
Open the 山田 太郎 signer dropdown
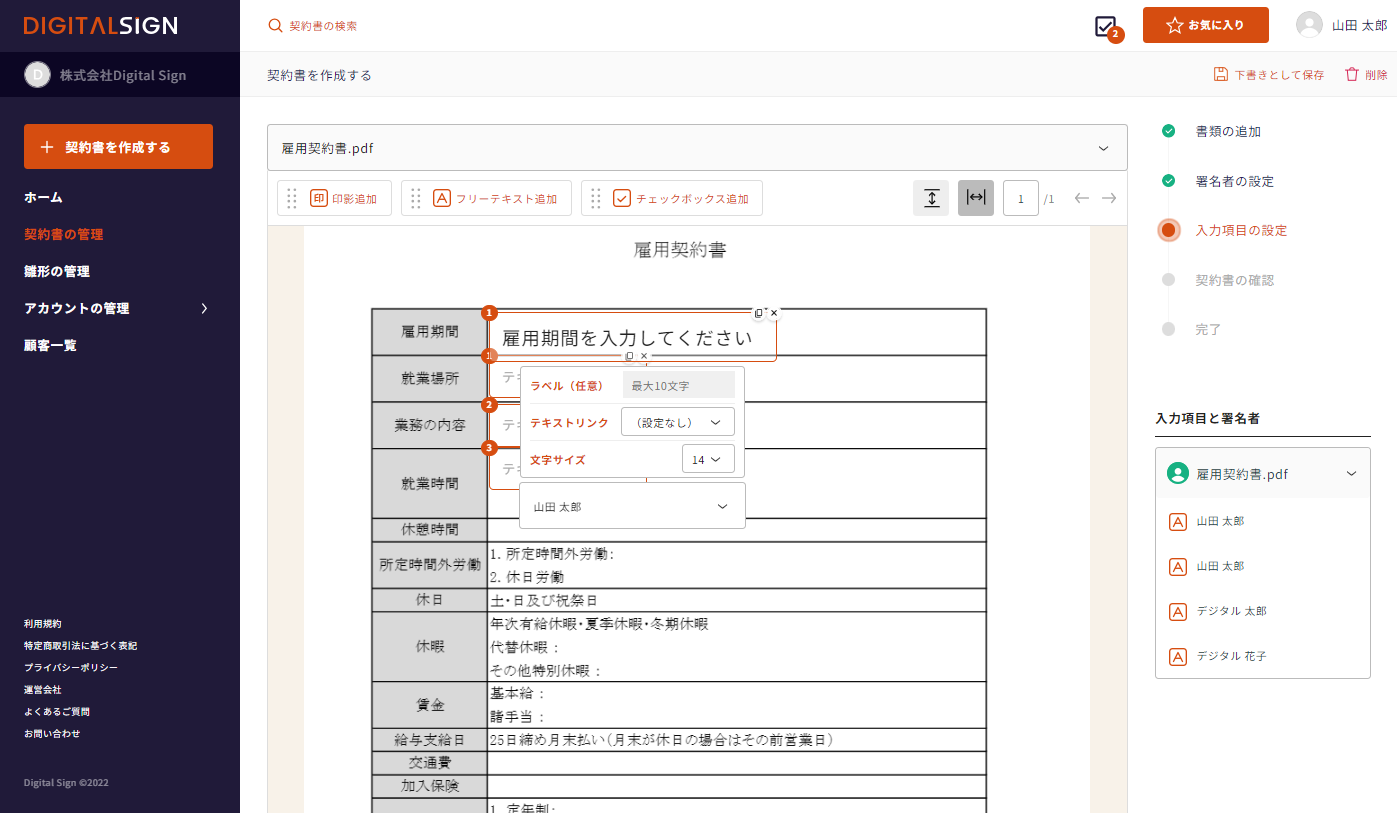pyautogui.click(x=632, y=507)
